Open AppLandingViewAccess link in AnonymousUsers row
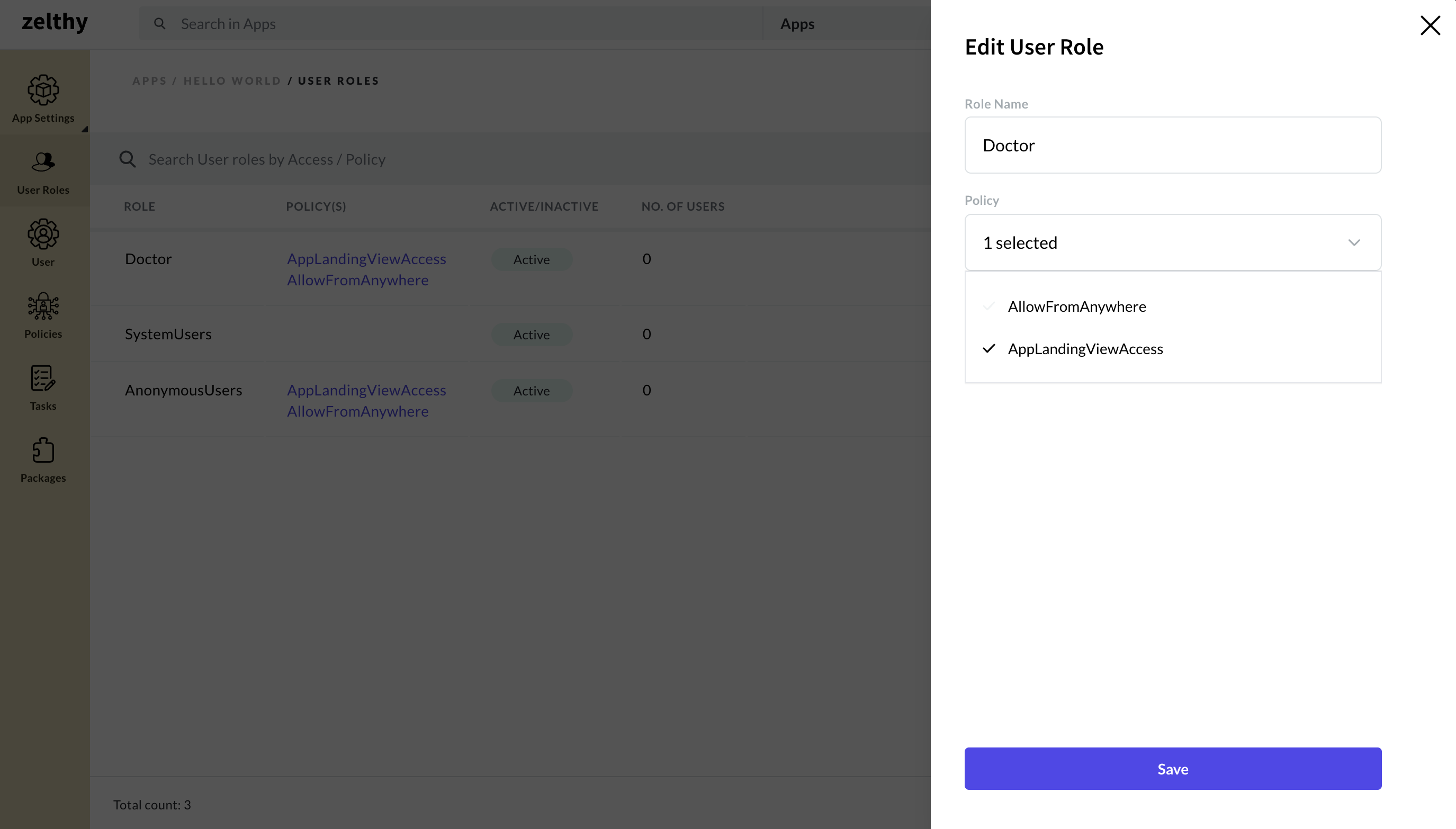 [366, 390]
